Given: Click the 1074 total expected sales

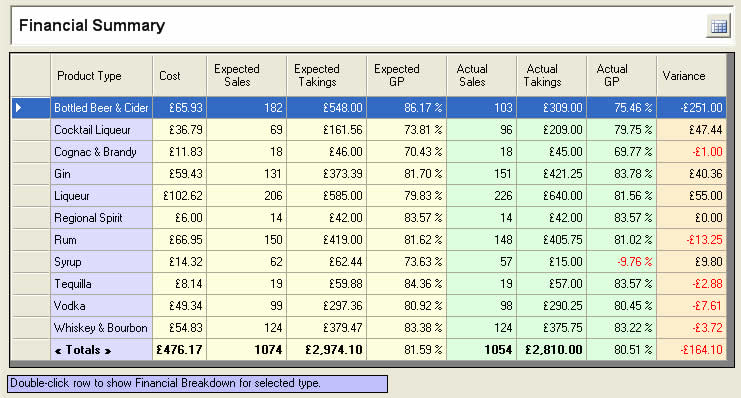Looking at the screenshot, I should (246, 350).
